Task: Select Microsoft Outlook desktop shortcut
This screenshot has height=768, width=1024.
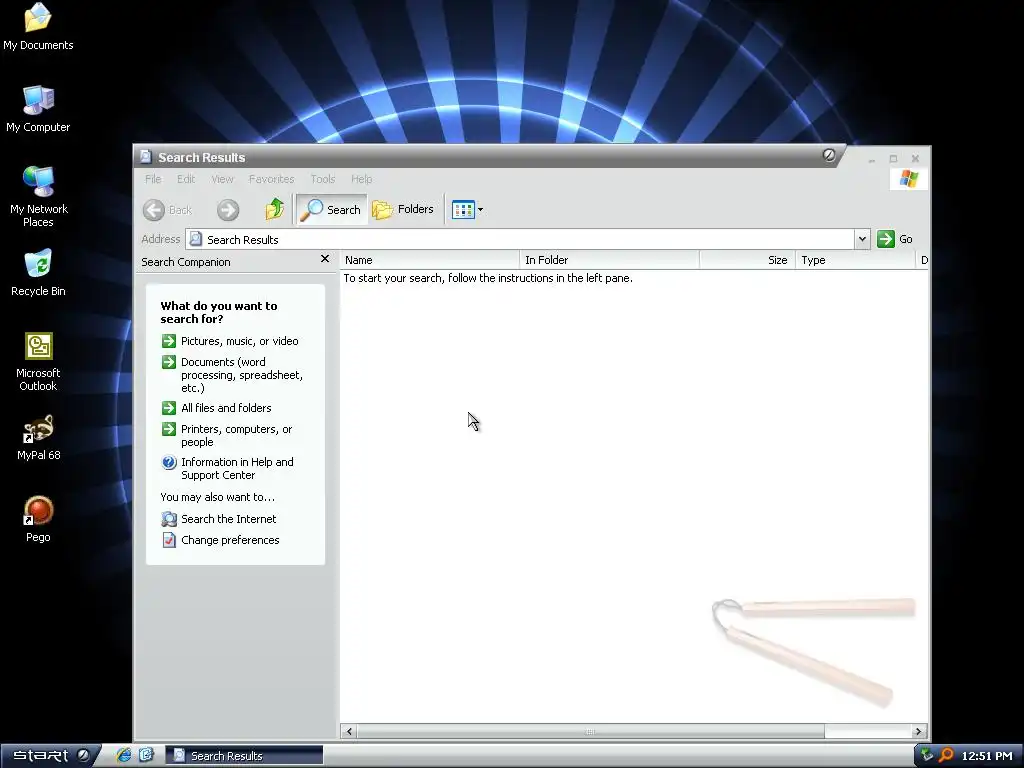Action: 38,362
